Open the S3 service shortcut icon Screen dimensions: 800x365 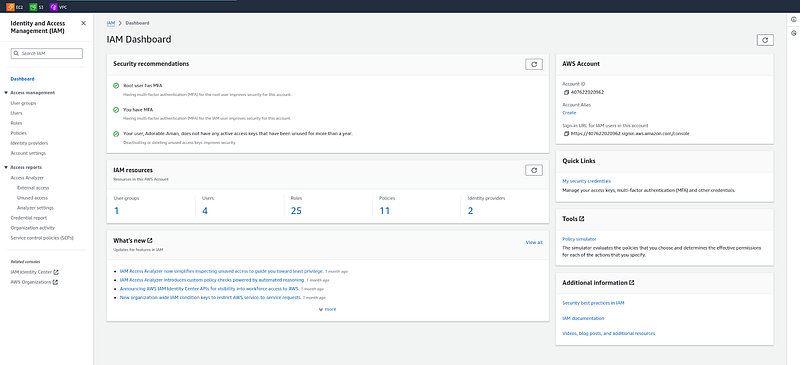[33, 7]
